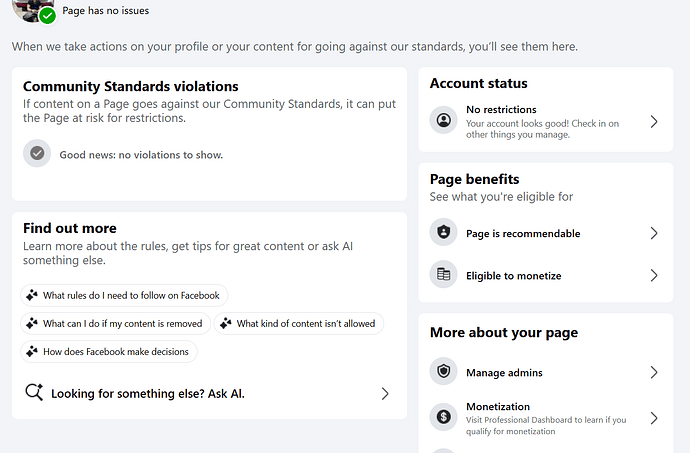Expand the Eligible to monetize chevron

[x=654, y=276]
